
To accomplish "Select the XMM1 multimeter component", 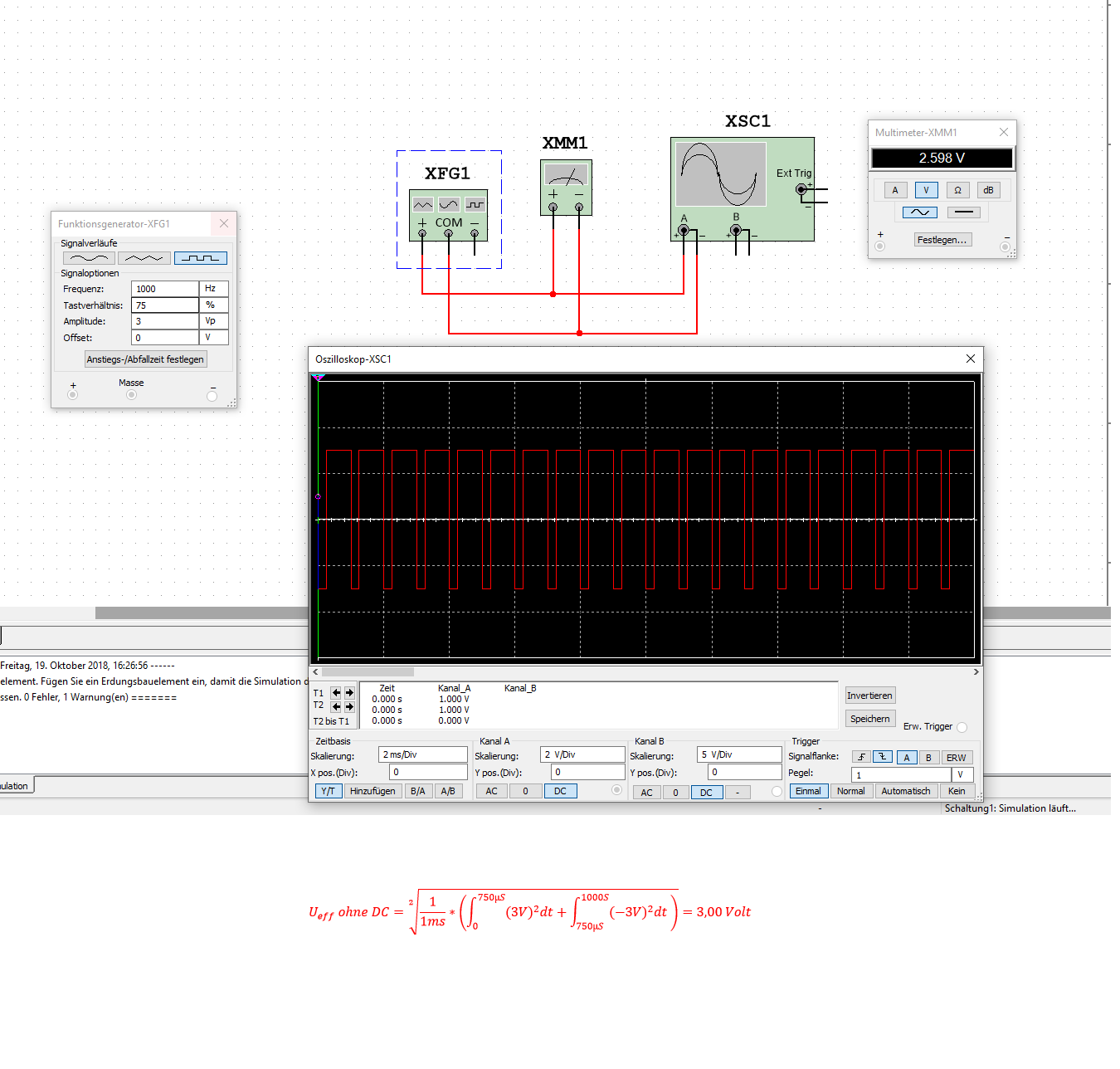I will [566, 188].
